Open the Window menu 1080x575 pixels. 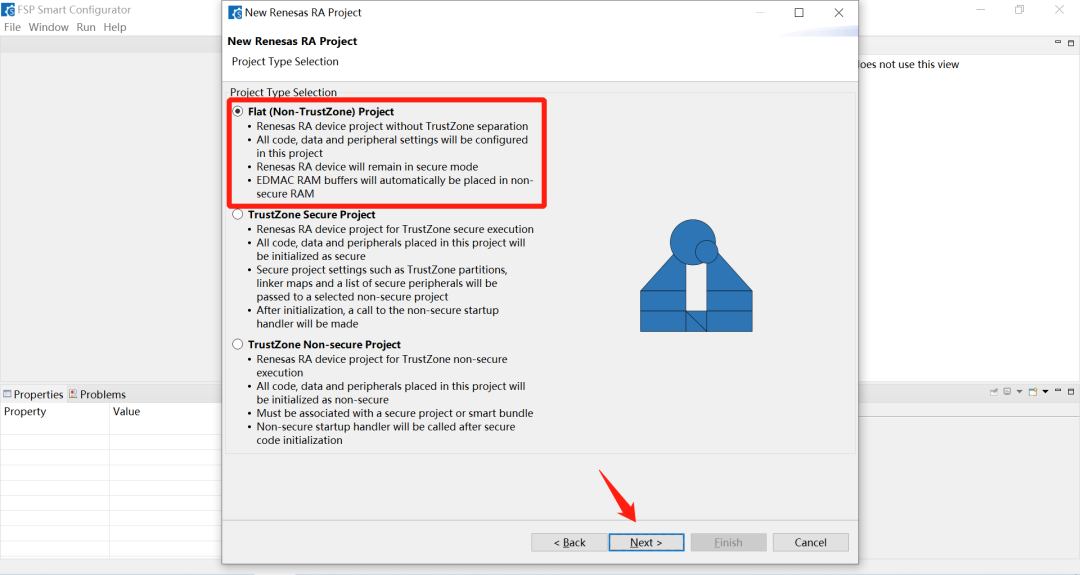tap(48, 27)
